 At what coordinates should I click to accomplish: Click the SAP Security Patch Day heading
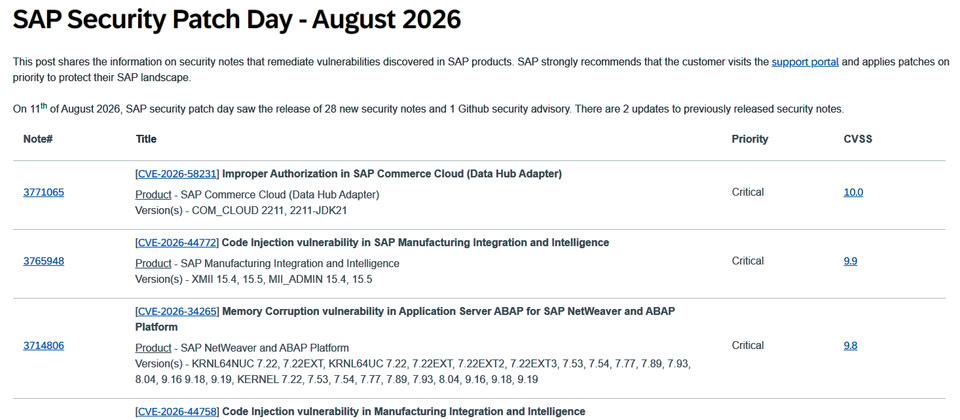point(236,20)
